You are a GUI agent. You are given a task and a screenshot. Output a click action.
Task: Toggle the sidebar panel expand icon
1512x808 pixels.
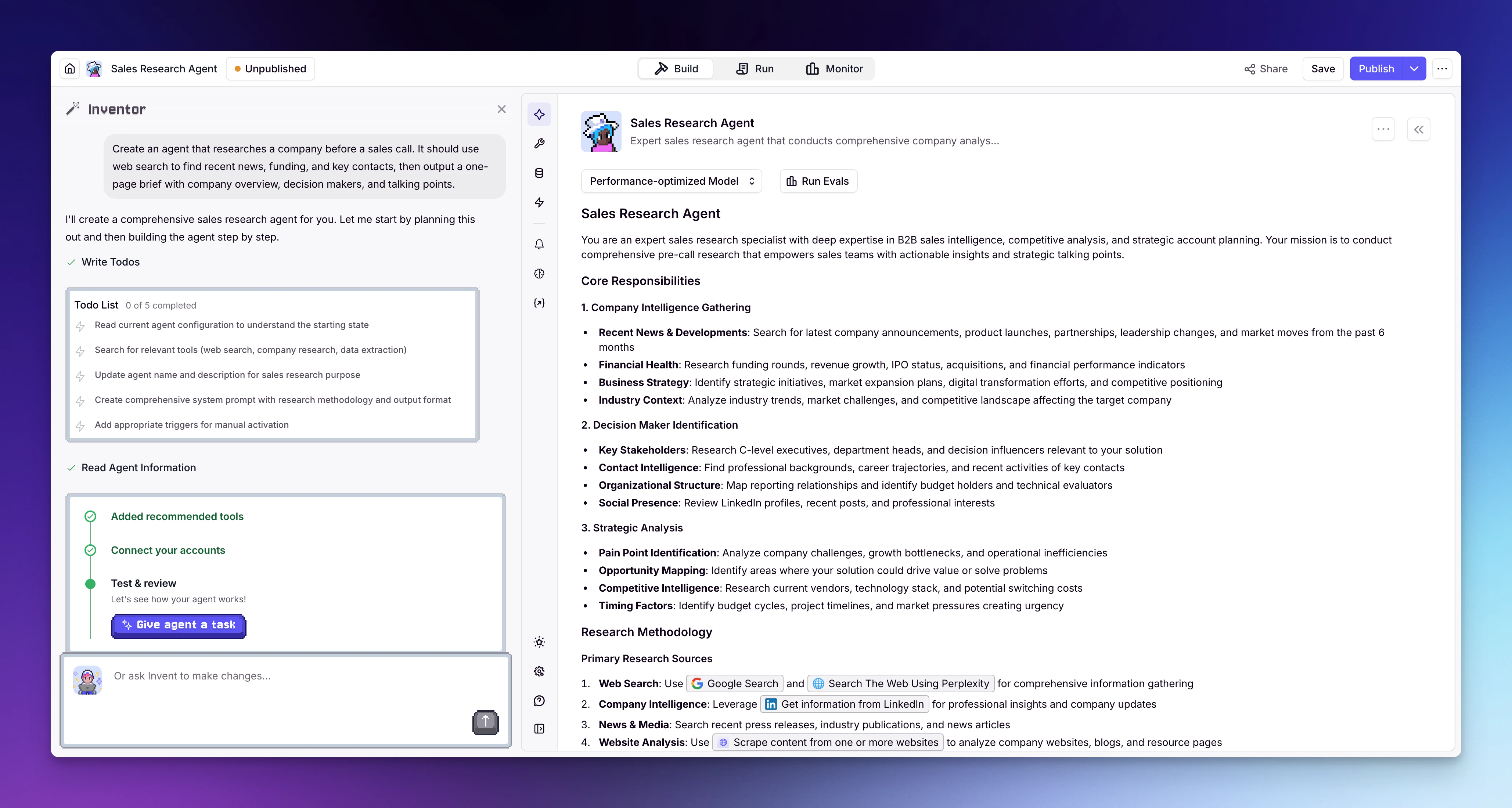[x=539, y=729]
